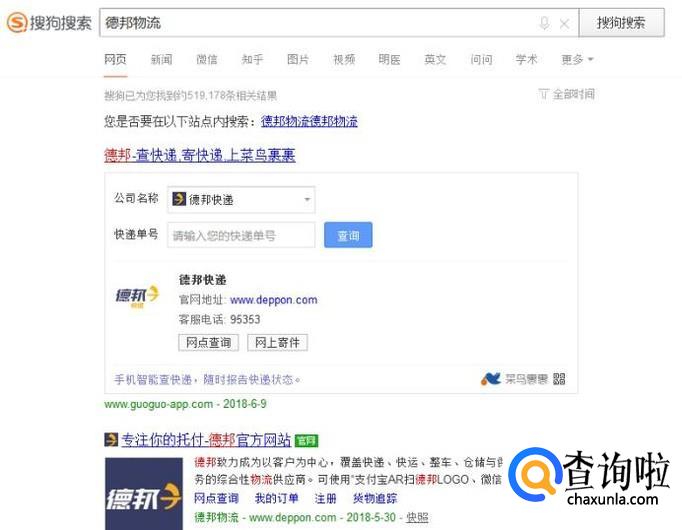Viewport: 682px width, 530px height.
Task: Open the 更多 categories menu
Action: click(577, 59)
